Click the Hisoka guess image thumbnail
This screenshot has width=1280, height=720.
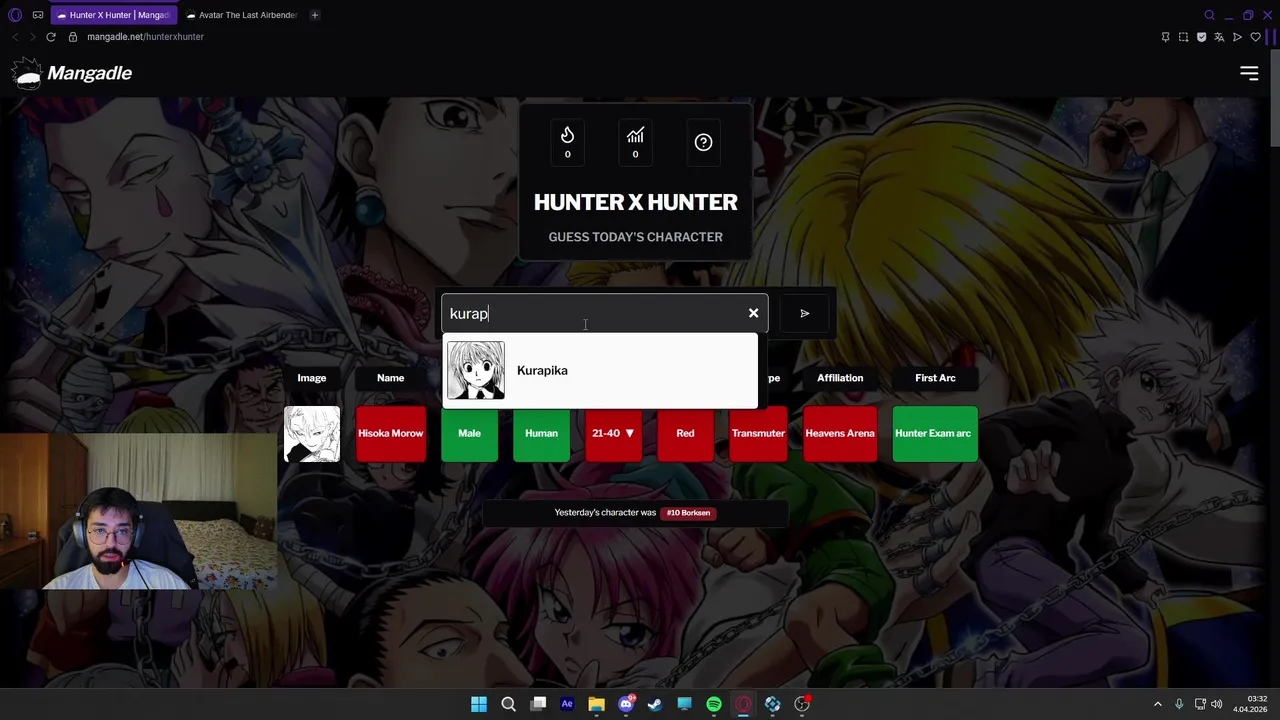click(312, 433)
